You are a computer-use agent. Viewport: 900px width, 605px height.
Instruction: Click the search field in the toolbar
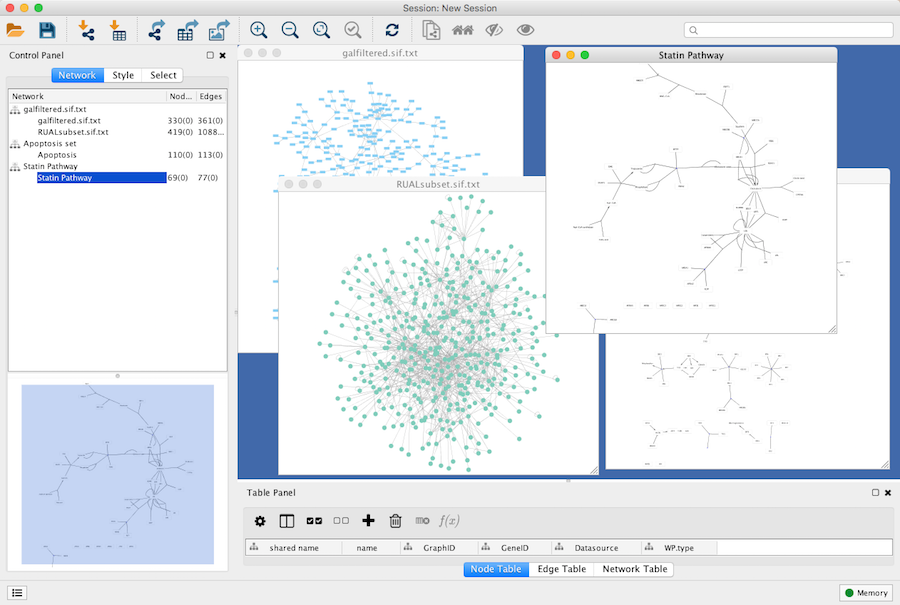click(x=790, y=31)
